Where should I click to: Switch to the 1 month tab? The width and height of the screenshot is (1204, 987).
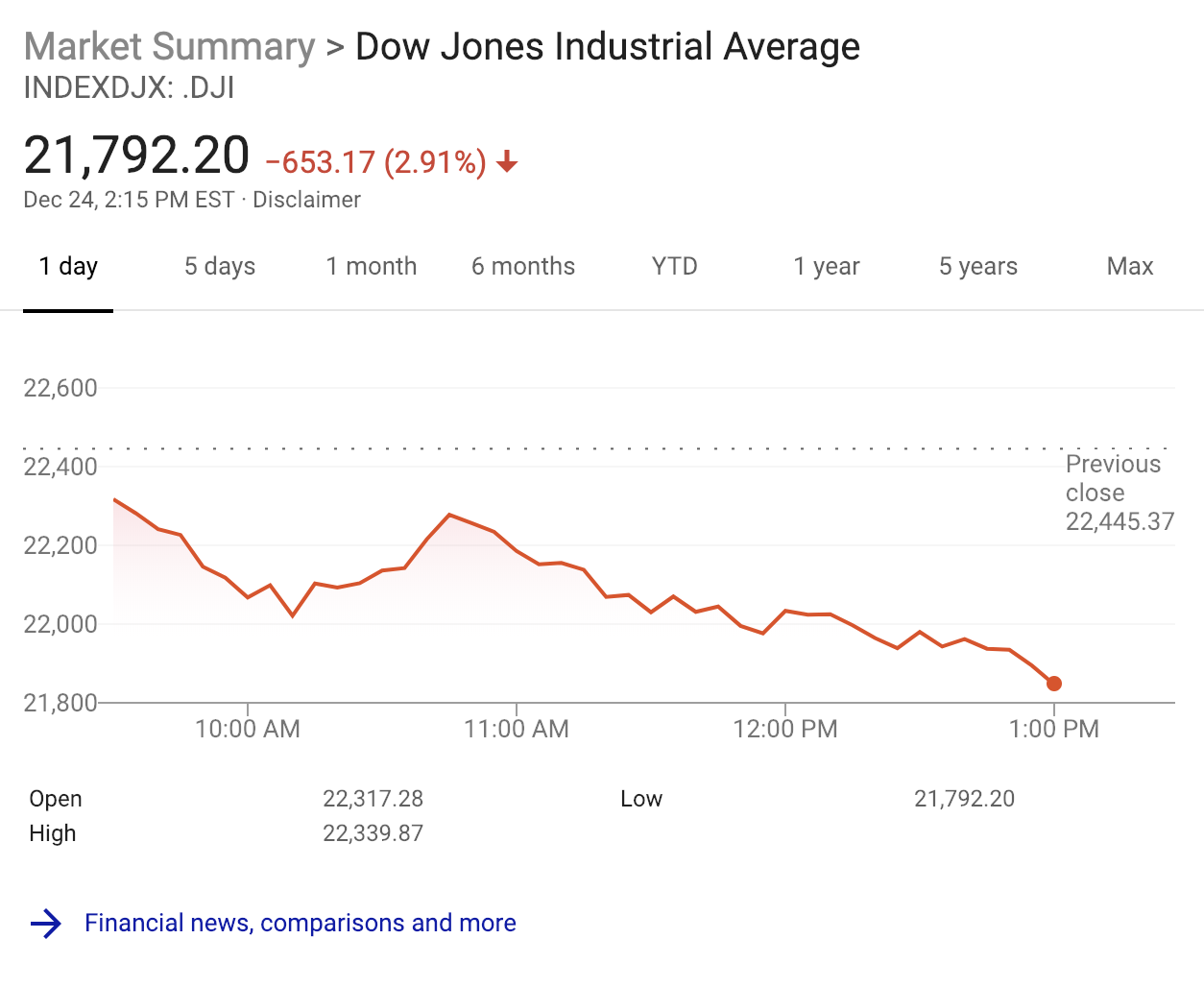pos(372,267)
